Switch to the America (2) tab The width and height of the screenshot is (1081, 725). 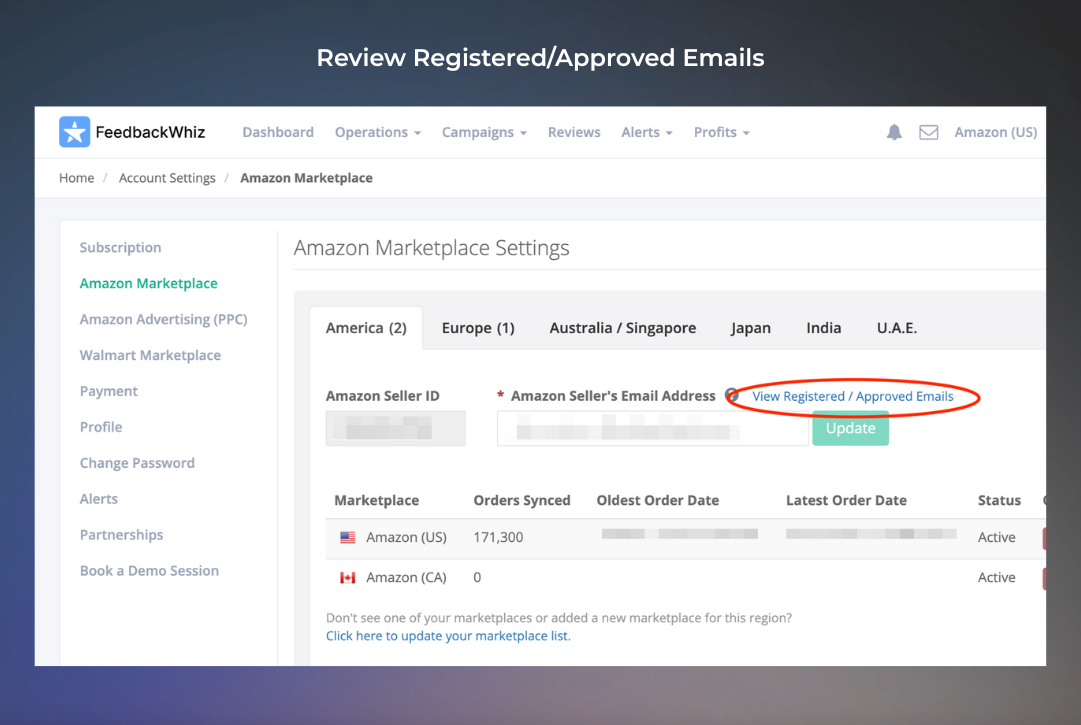tap(366, 328)
